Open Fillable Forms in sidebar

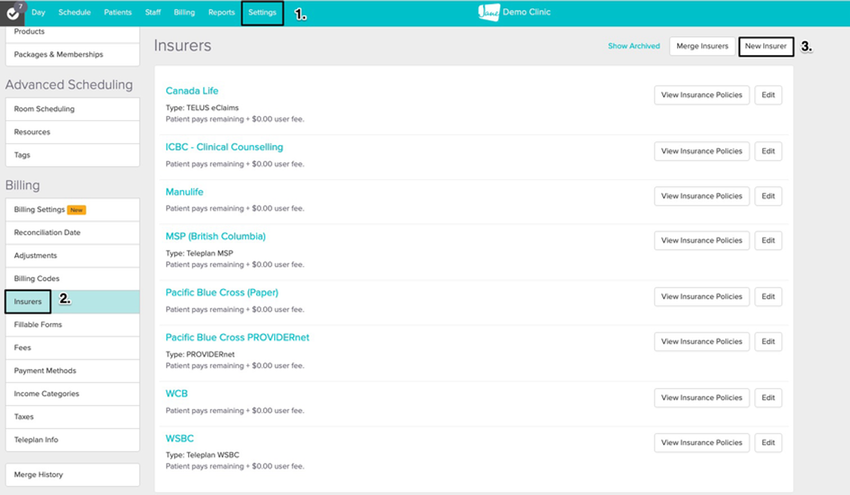(x=73, y=325)
